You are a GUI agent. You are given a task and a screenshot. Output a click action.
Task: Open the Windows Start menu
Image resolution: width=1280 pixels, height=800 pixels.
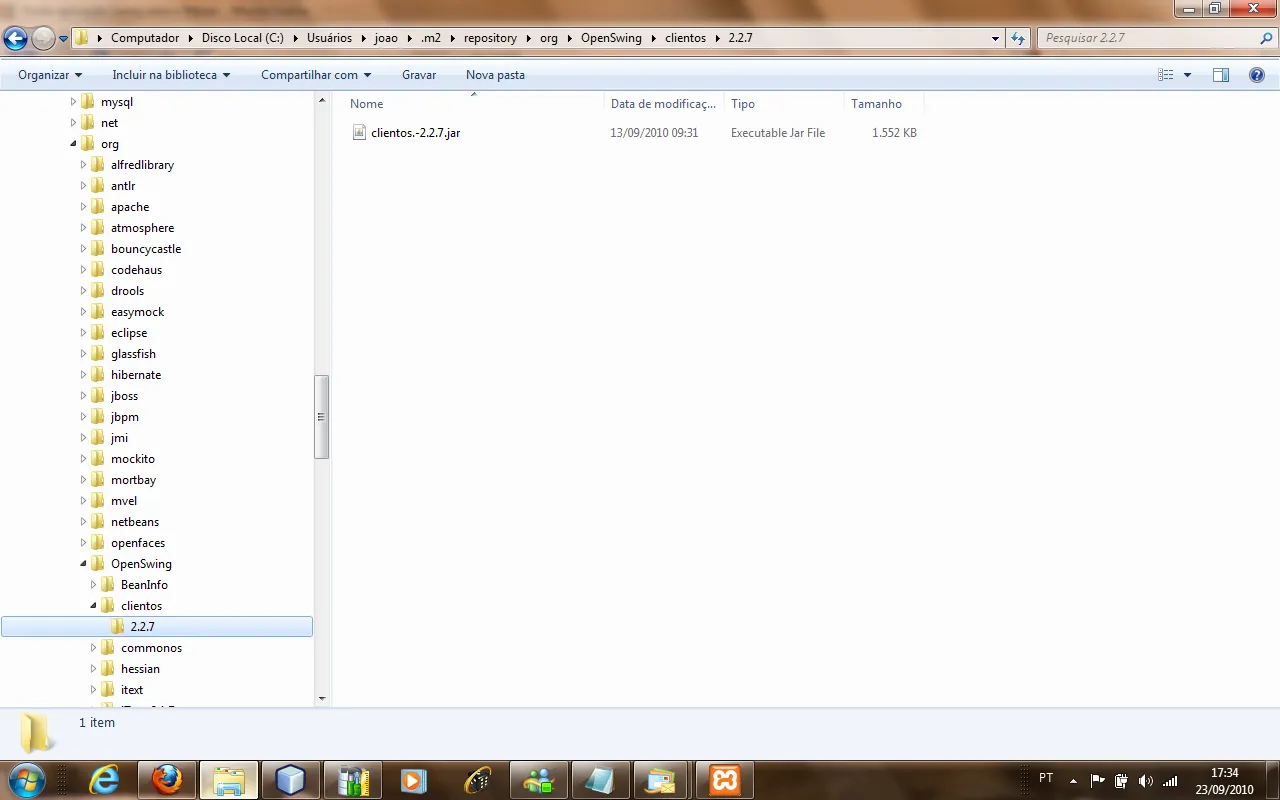26,779
